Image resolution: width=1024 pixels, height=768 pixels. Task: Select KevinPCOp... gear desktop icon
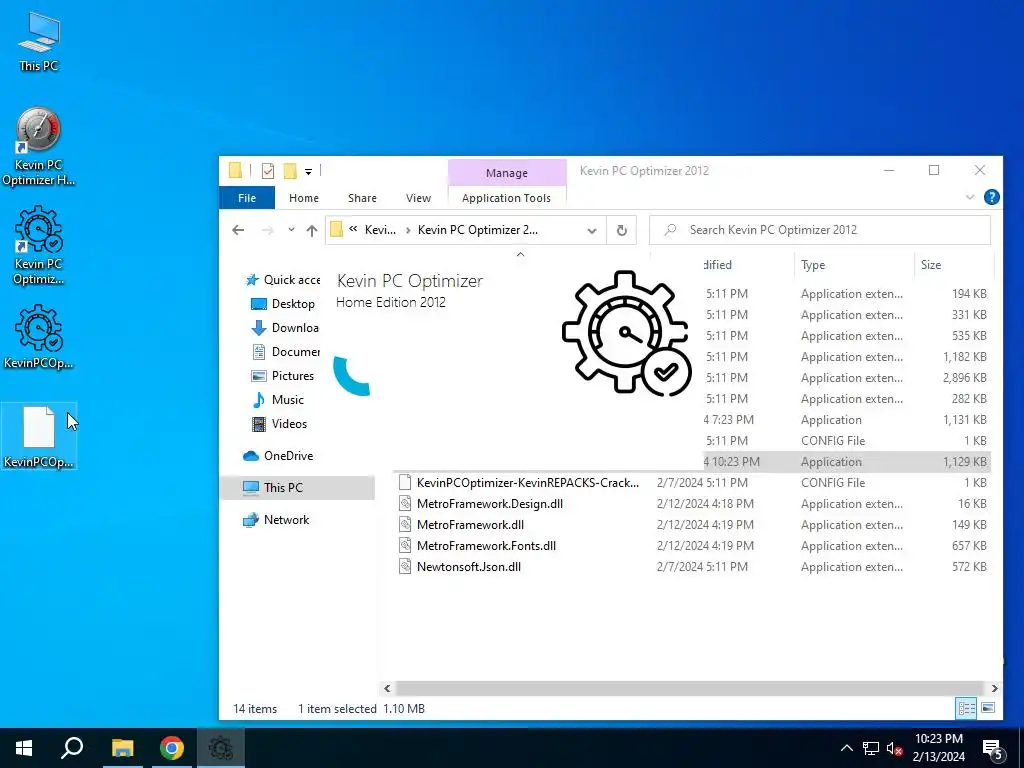39,336
